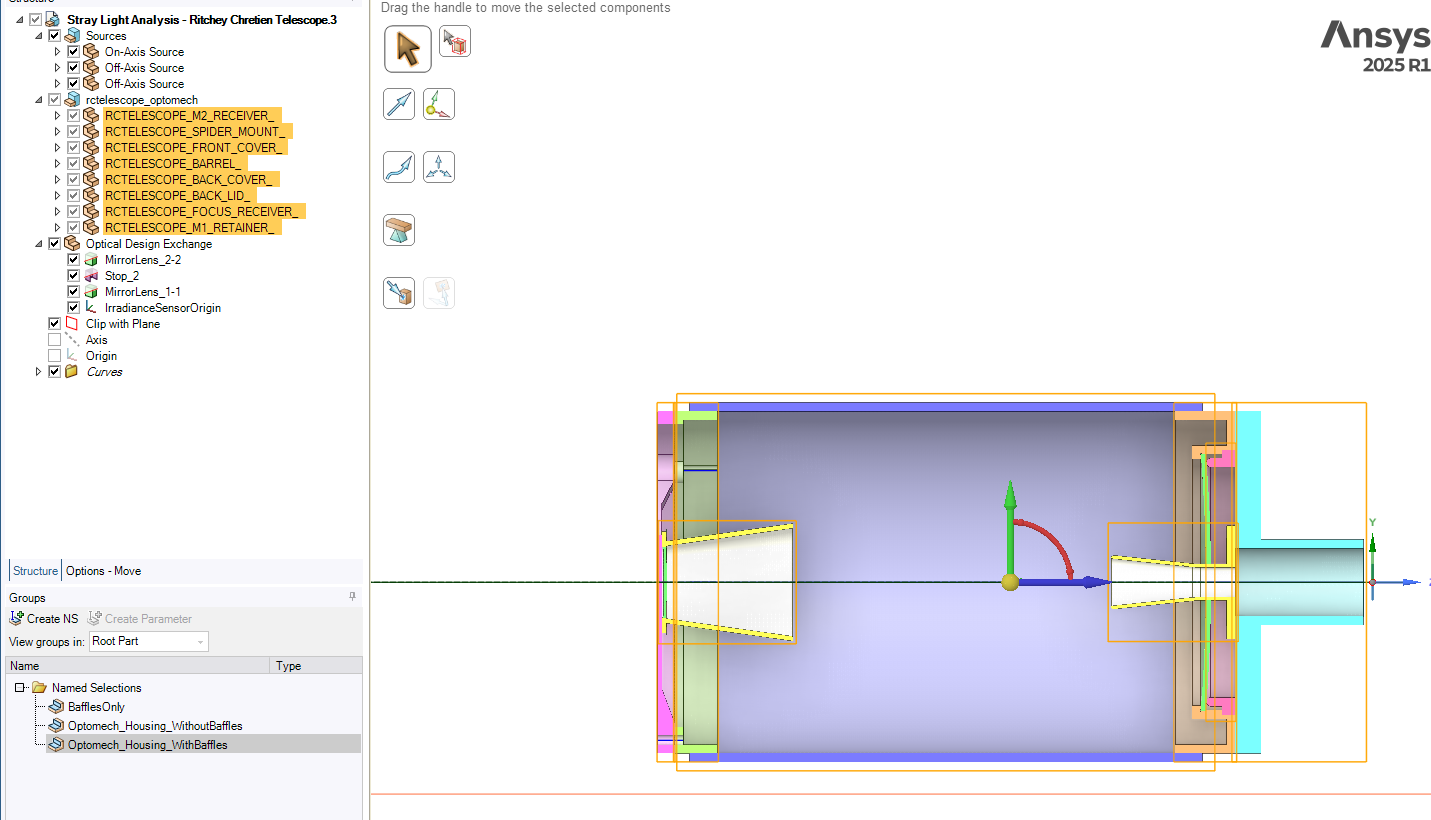Click the BafflesOnly named selection icon

(x=57, y=707)
